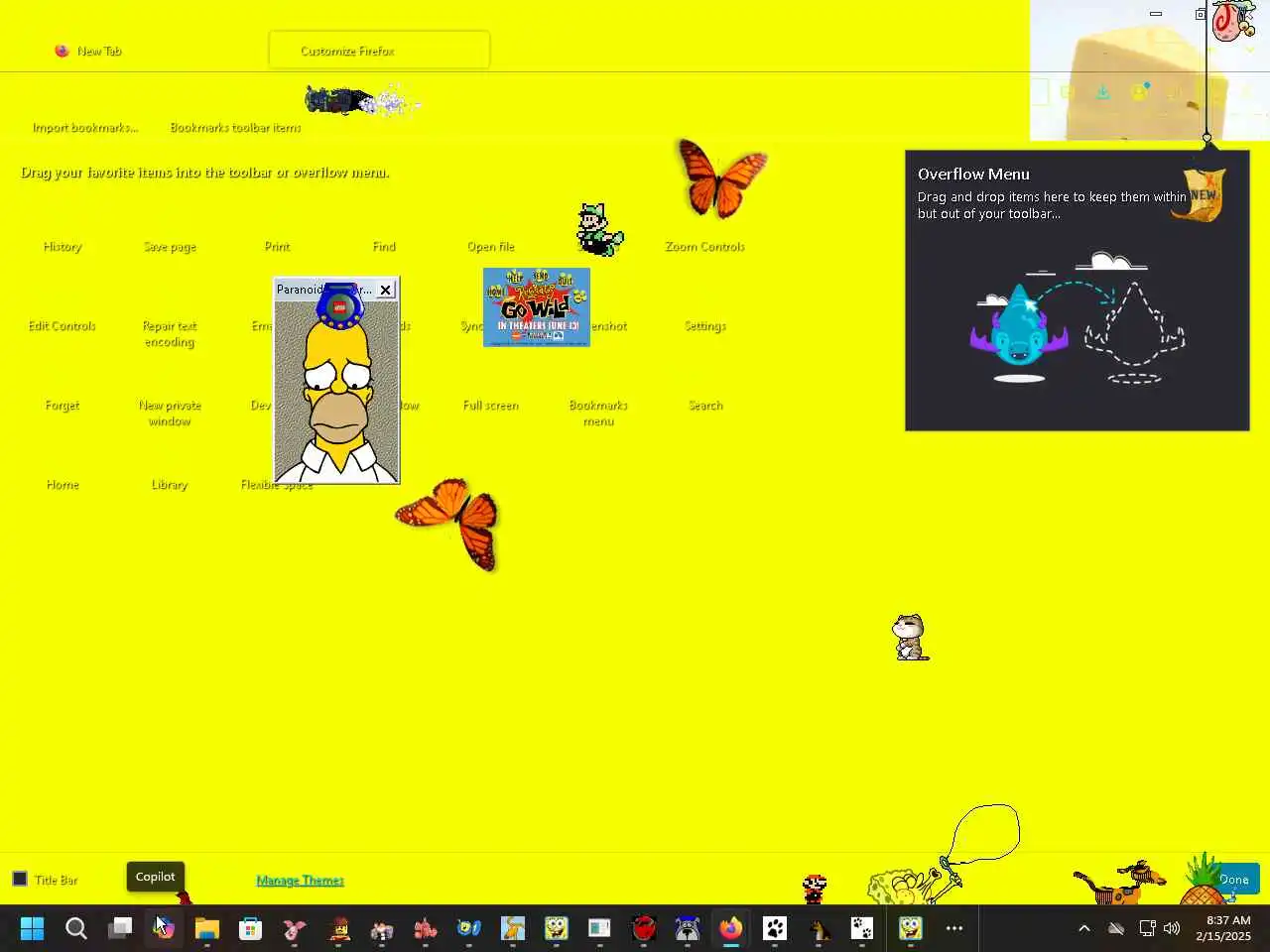Open the blue bulldog taskbar app

click(688, 929)
